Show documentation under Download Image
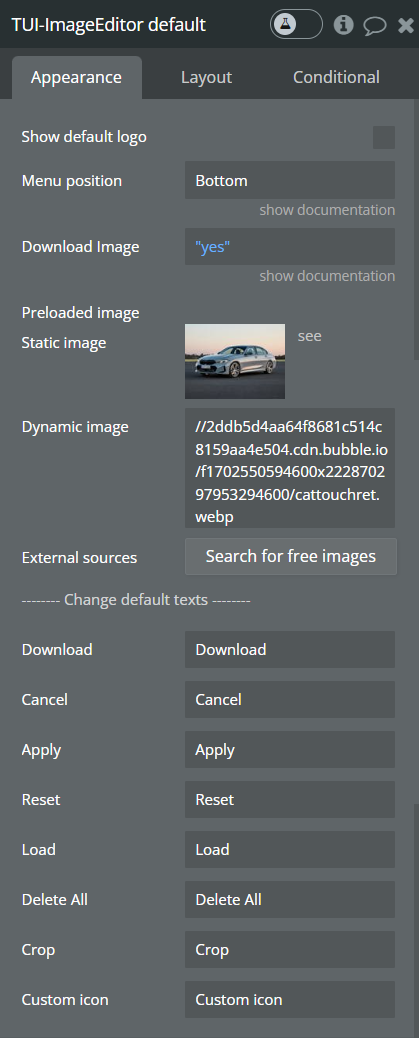 tap(327, 276)
